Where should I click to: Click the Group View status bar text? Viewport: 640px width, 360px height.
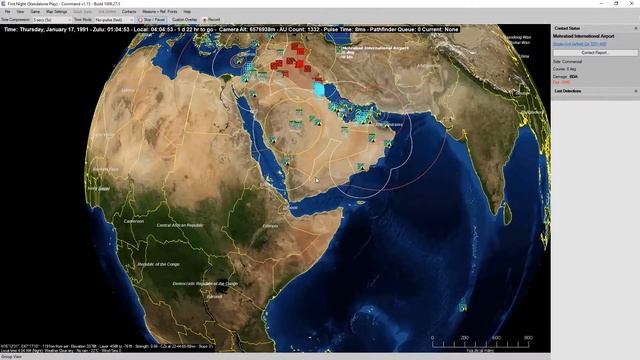click(11, 357)
